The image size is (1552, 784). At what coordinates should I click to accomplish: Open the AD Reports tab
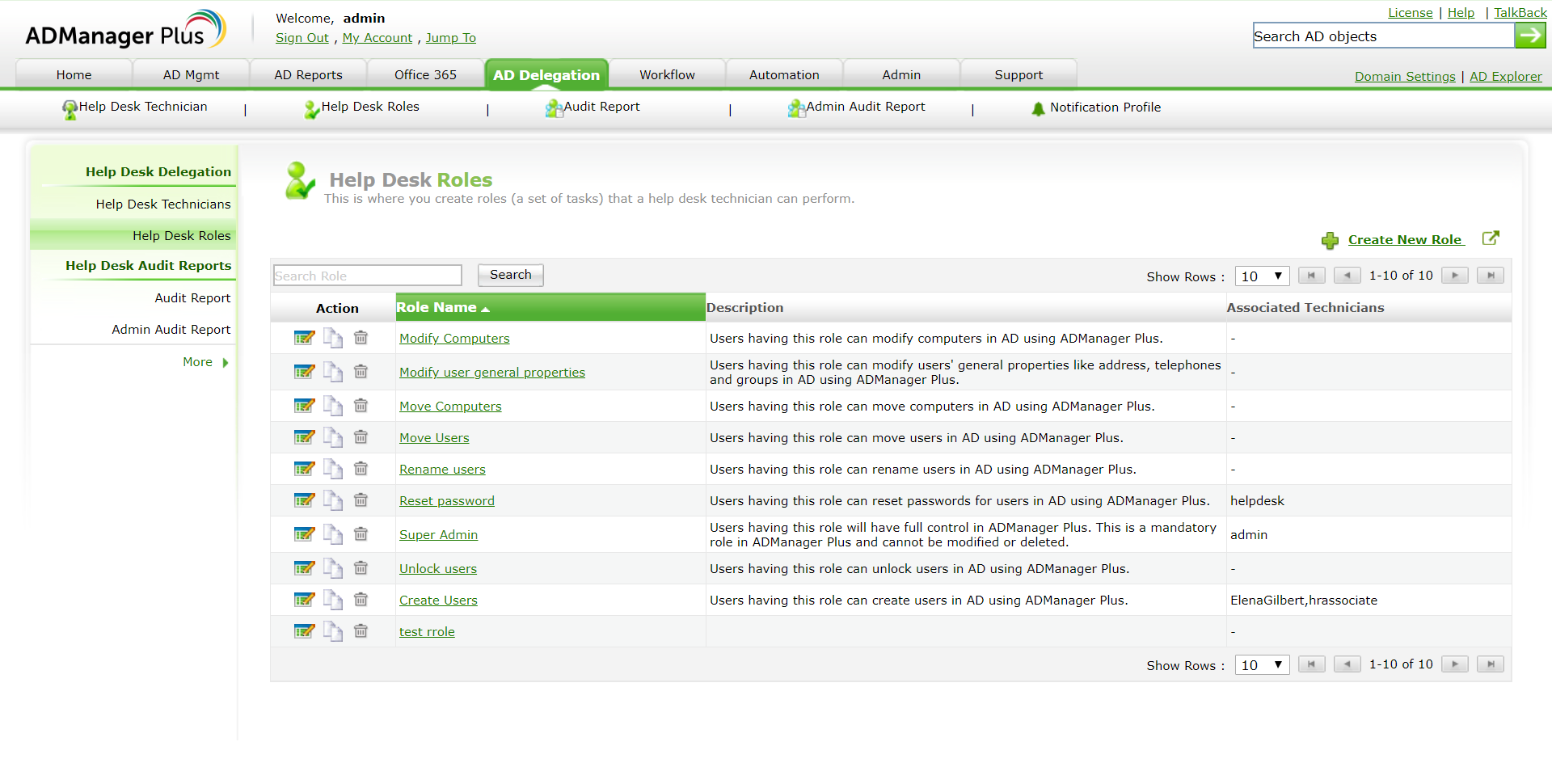tap(308, 74)
